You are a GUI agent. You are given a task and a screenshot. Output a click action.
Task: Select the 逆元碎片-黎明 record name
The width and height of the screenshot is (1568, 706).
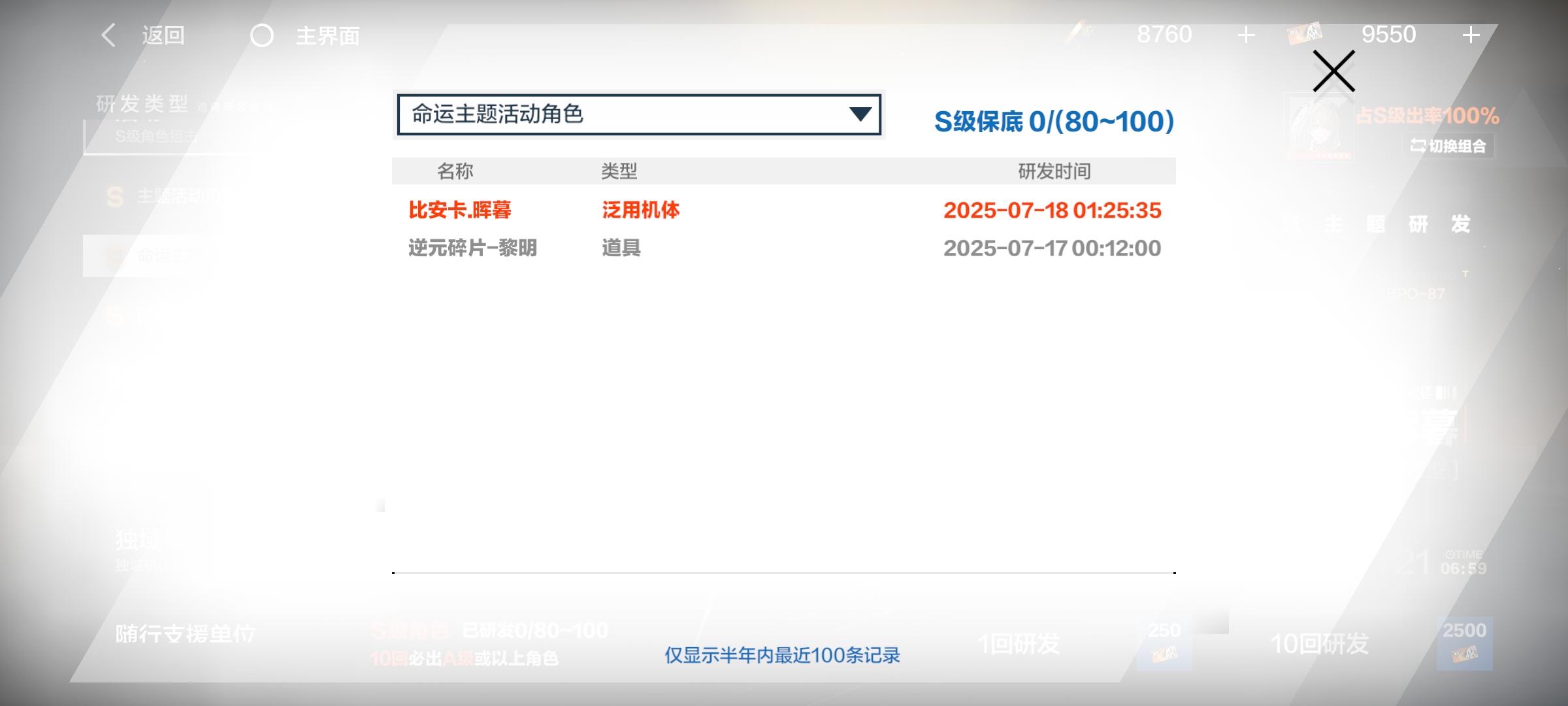[x=472, y=248]
